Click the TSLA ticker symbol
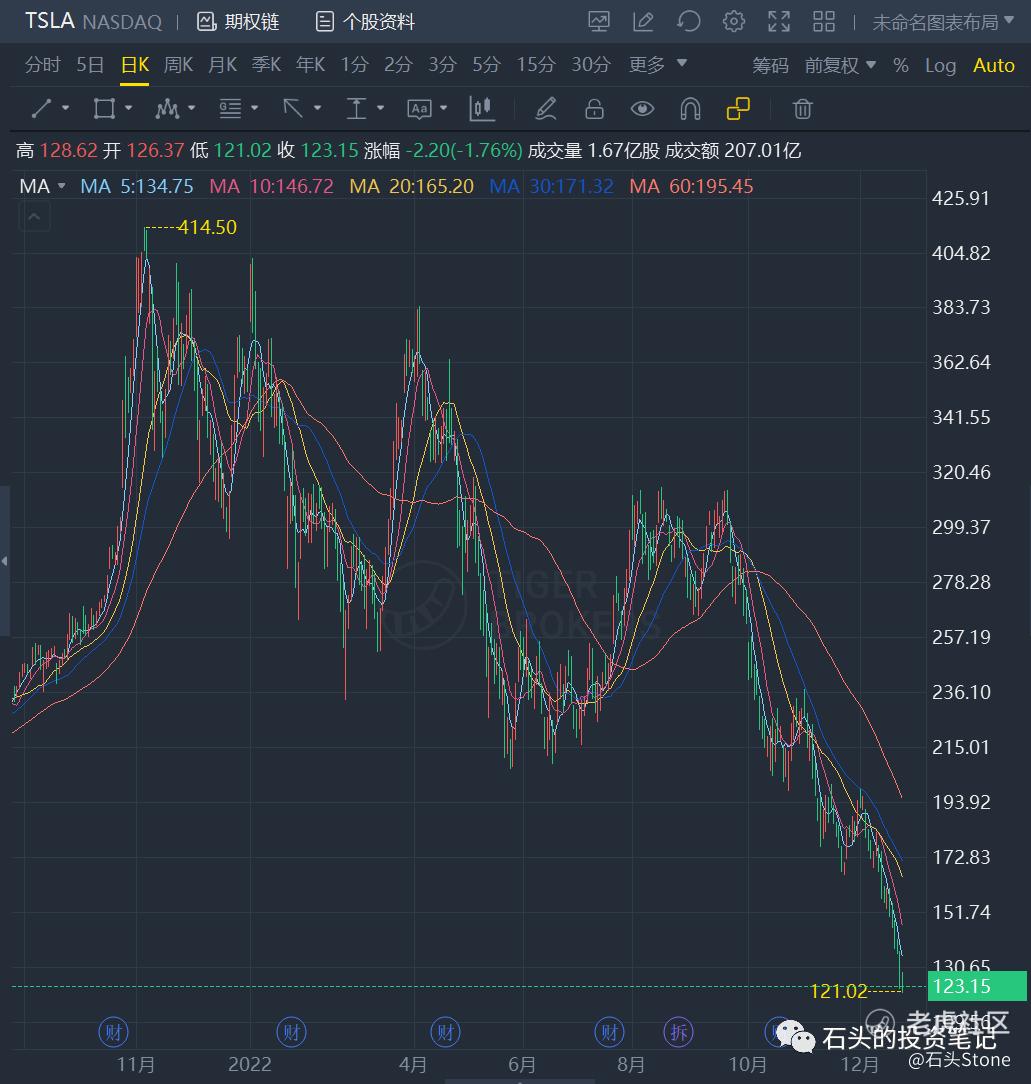1031x1084 pixels. click(50, 21)
